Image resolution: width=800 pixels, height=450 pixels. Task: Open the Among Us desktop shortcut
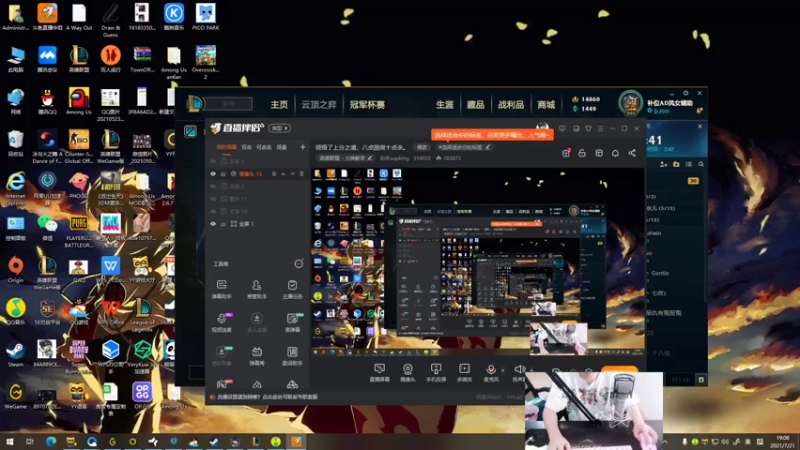[x=79, y=101]
